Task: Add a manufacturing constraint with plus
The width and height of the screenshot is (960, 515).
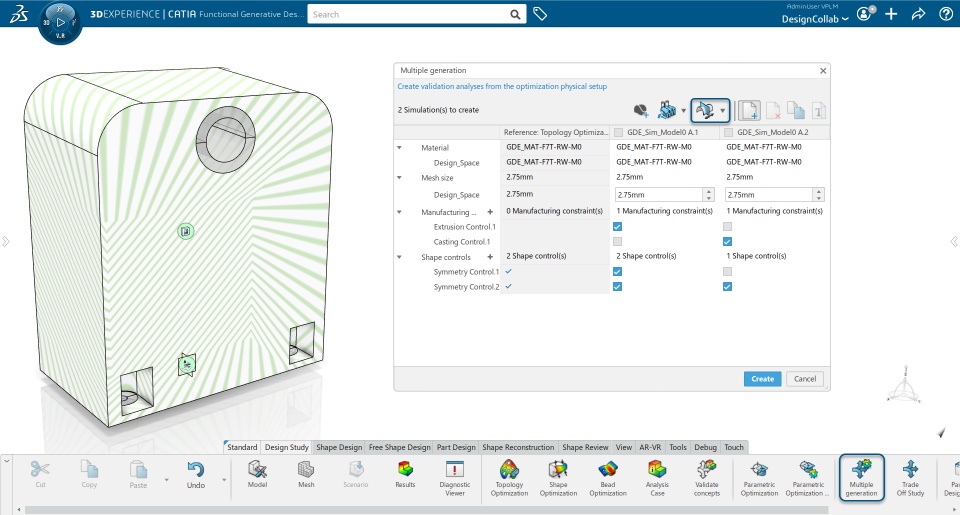Action: pos(490,212)
